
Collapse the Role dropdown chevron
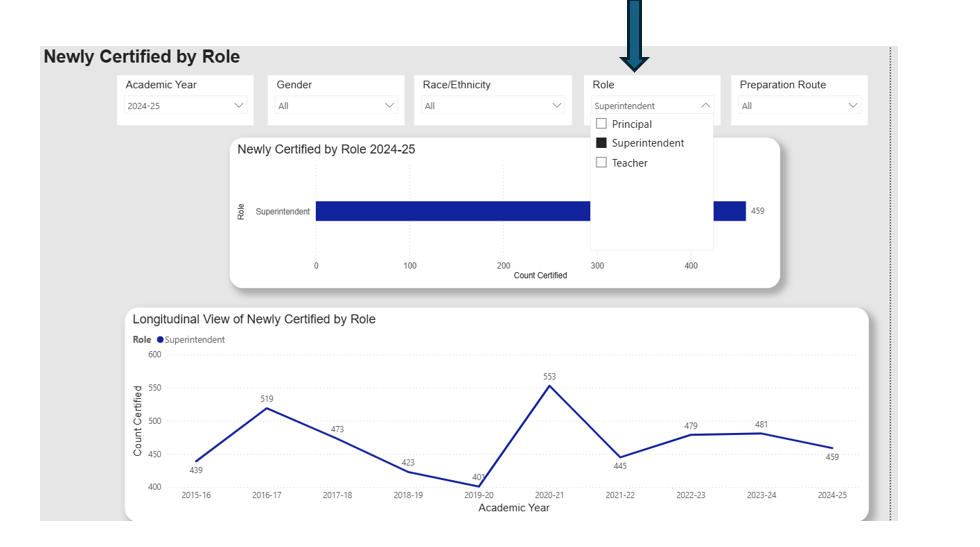pos(706,105)
